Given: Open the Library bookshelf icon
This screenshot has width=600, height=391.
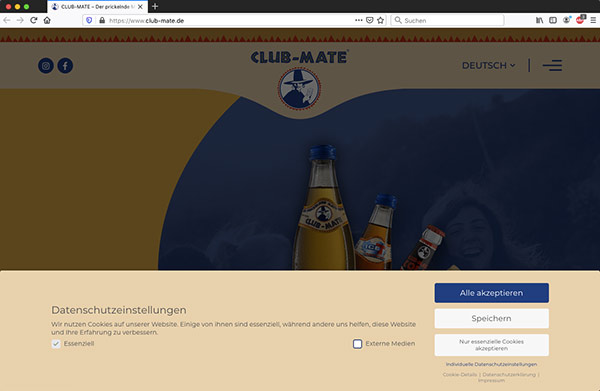Looking at the screenshot, I should (x=540, y=20).
